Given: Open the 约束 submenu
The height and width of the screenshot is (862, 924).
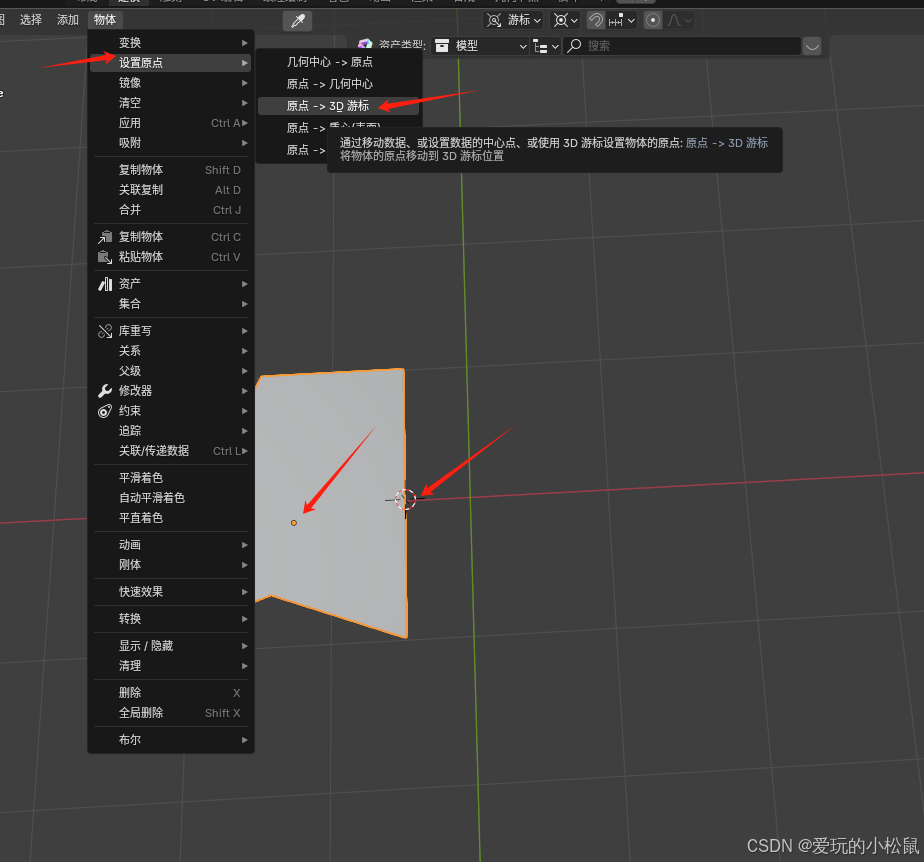Looking at the screenshot, I should coord(171,411).
